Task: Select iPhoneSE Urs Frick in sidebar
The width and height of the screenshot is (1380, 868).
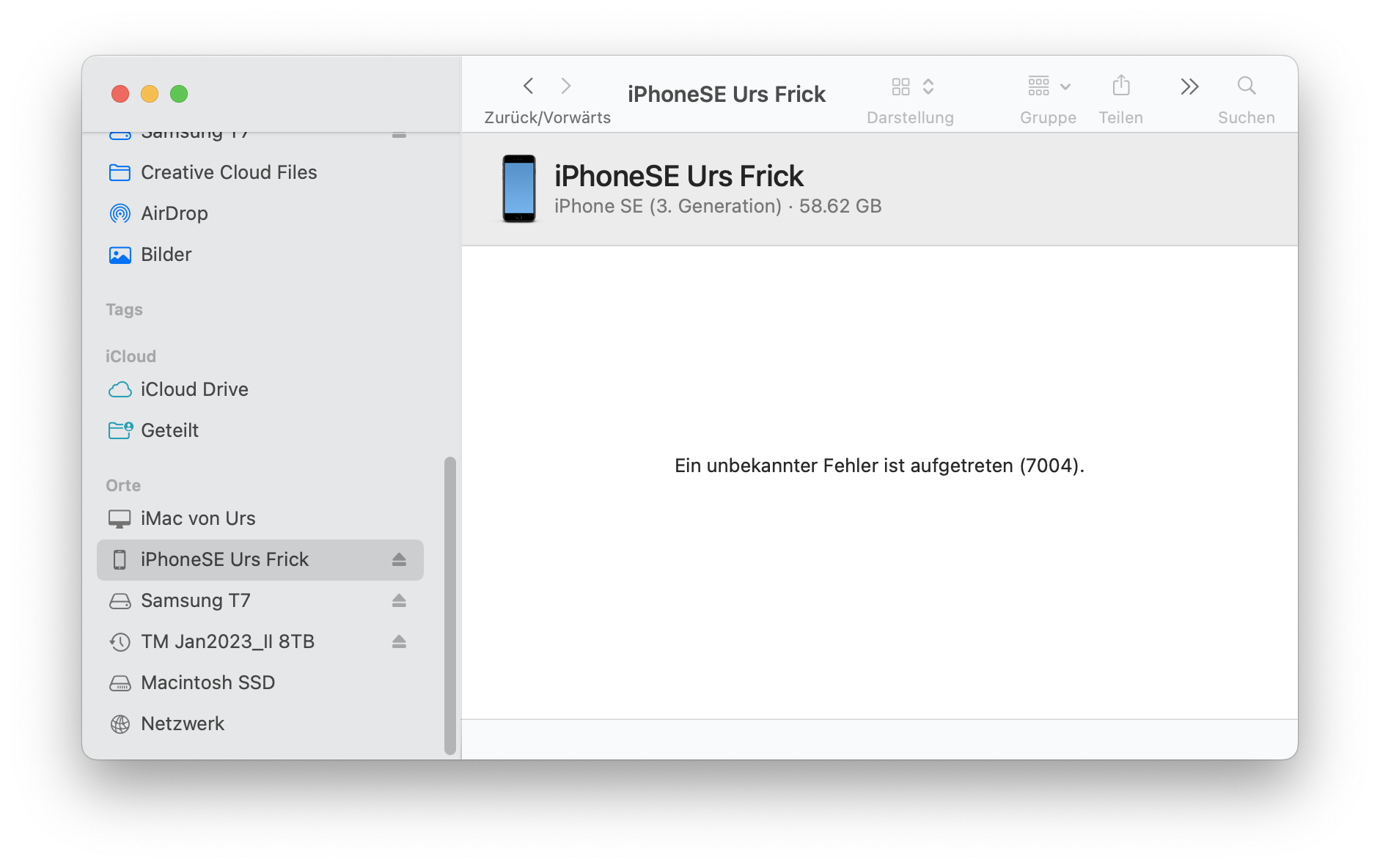Action: tap(260, 560)
